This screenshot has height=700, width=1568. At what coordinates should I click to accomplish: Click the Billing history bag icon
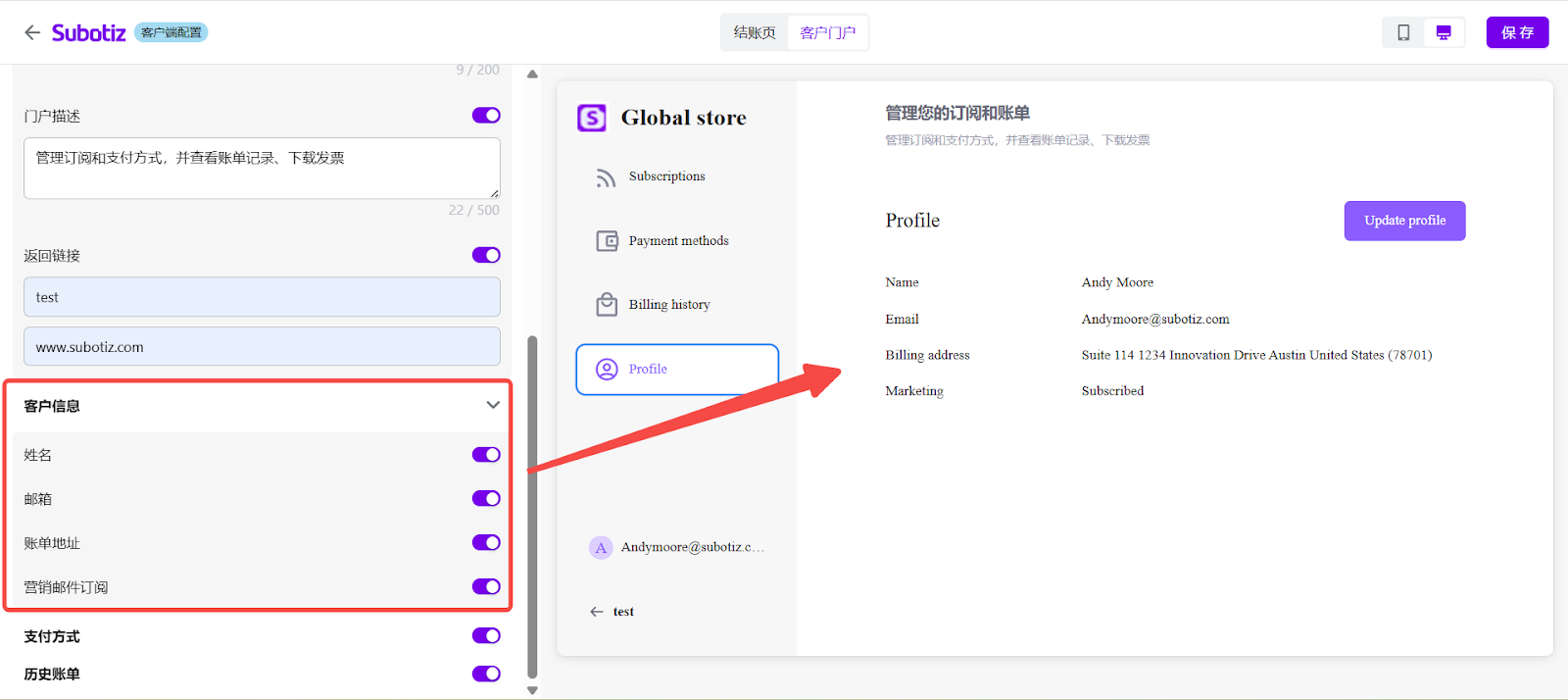pos(607,305)
